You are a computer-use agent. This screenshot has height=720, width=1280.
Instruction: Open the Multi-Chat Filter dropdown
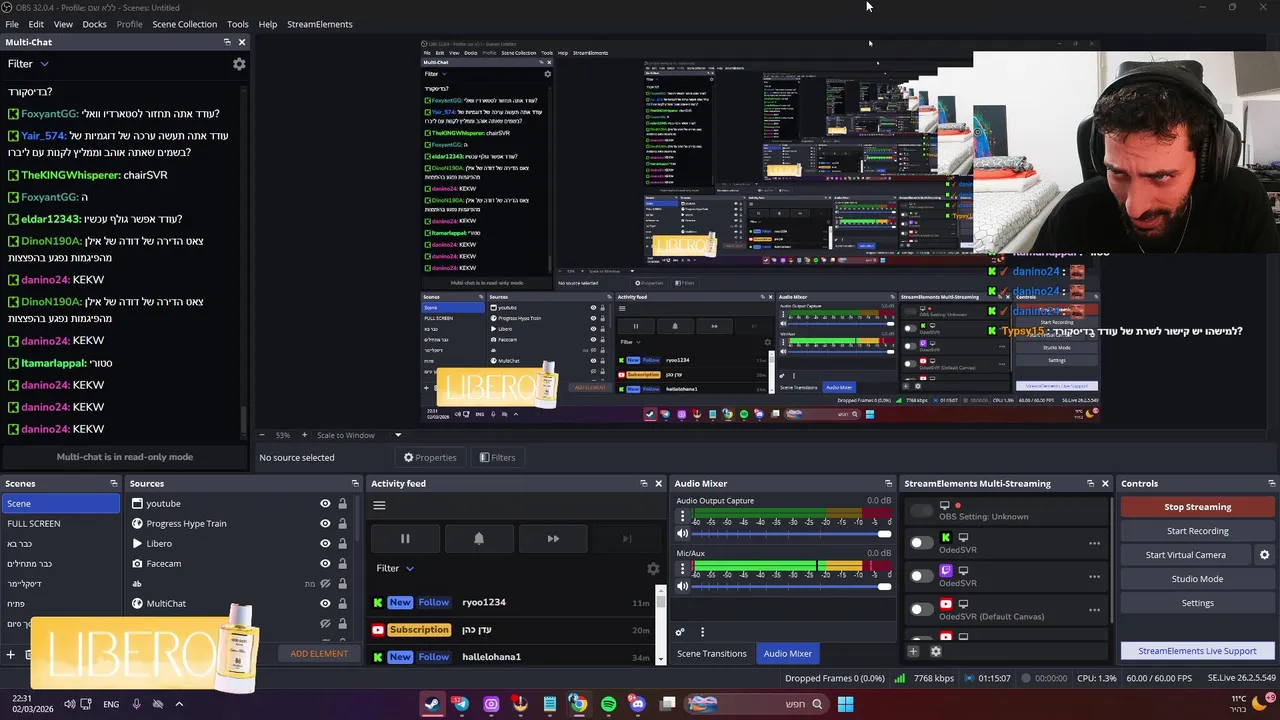coord(28,64)
